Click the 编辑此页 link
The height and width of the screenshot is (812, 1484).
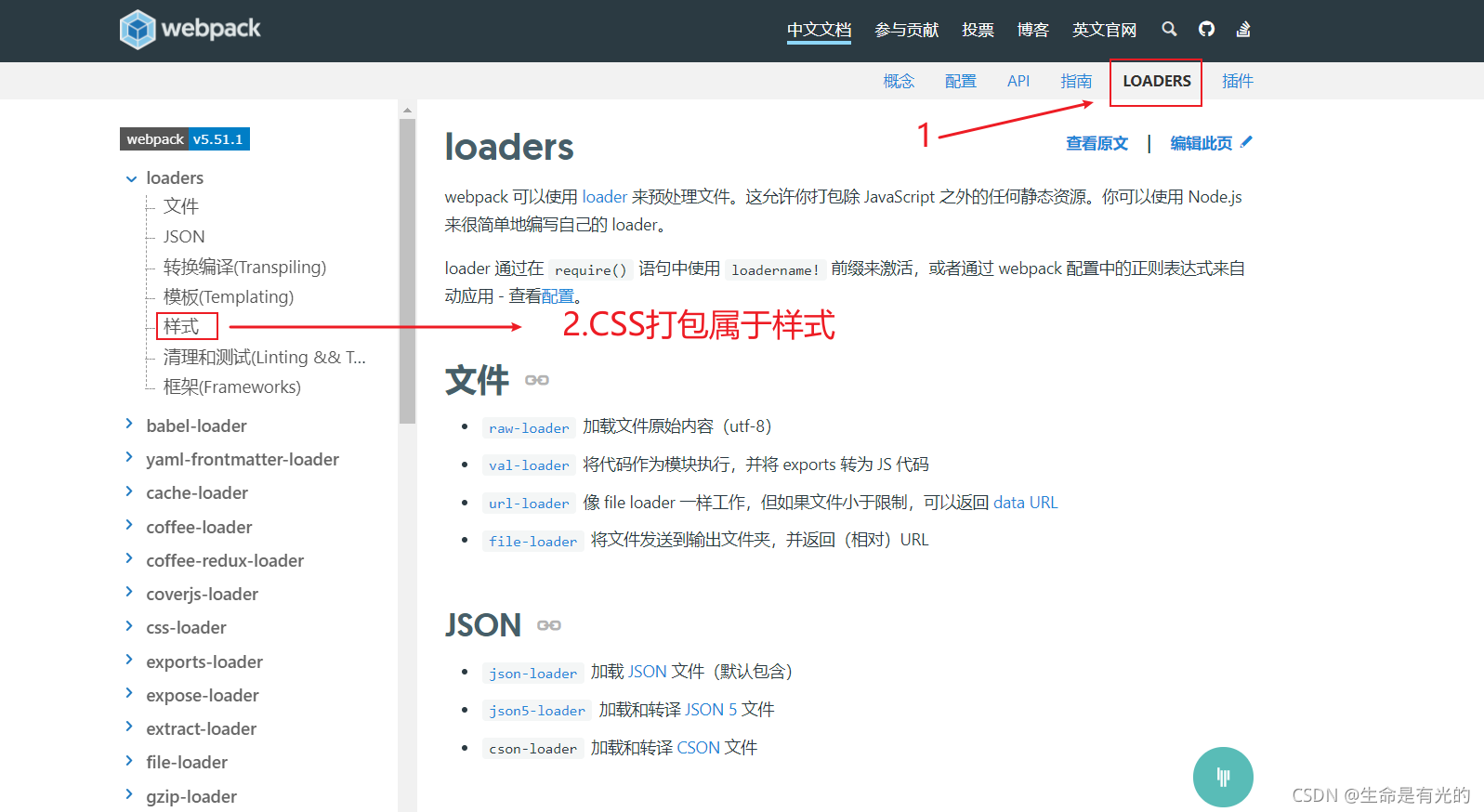point(1201,143)
